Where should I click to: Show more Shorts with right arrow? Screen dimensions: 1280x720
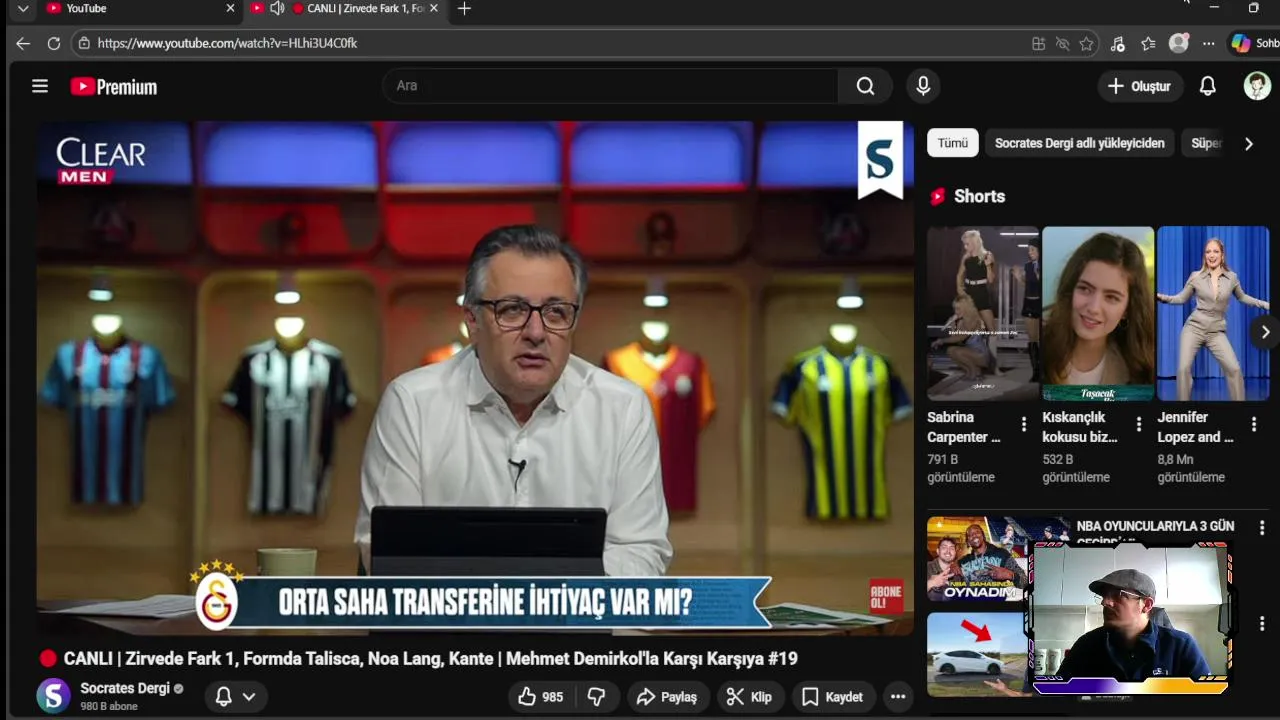[1265, 332]
